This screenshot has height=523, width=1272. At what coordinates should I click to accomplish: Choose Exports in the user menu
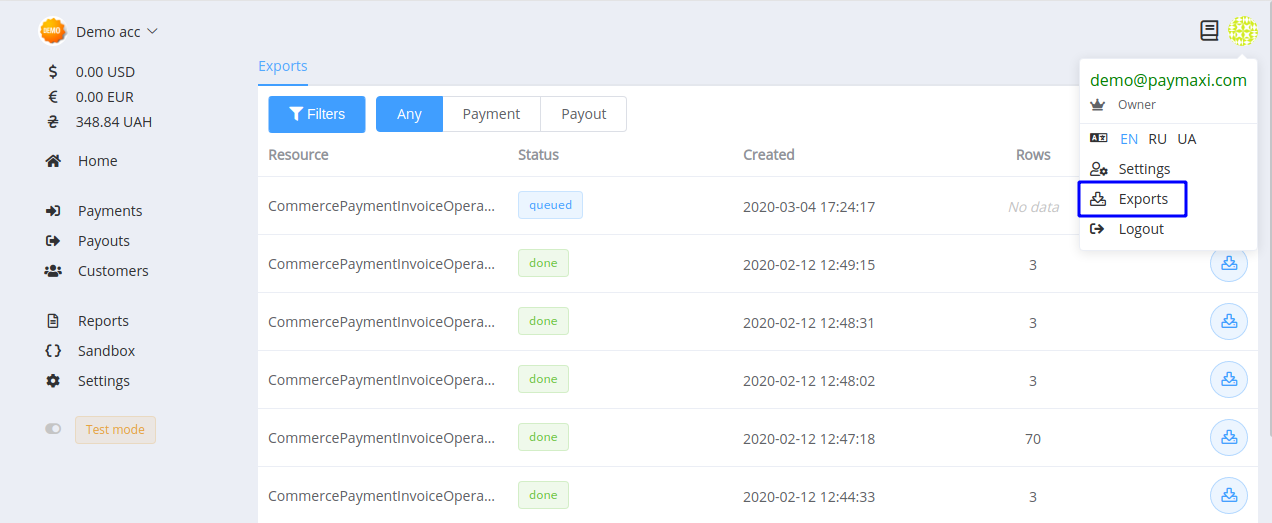[x=1142, y=199]
